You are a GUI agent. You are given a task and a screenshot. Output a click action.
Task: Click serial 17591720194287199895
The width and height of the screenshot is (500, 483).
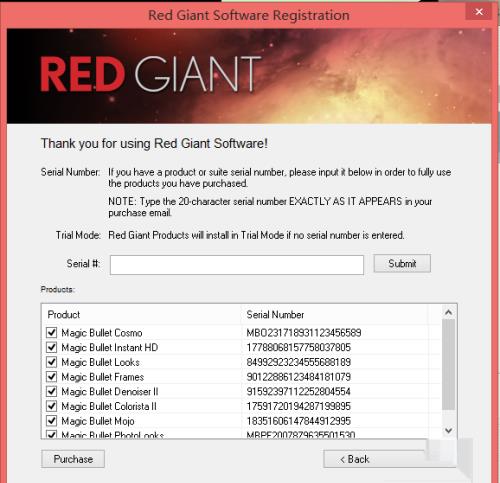click(x=299, y=406)
